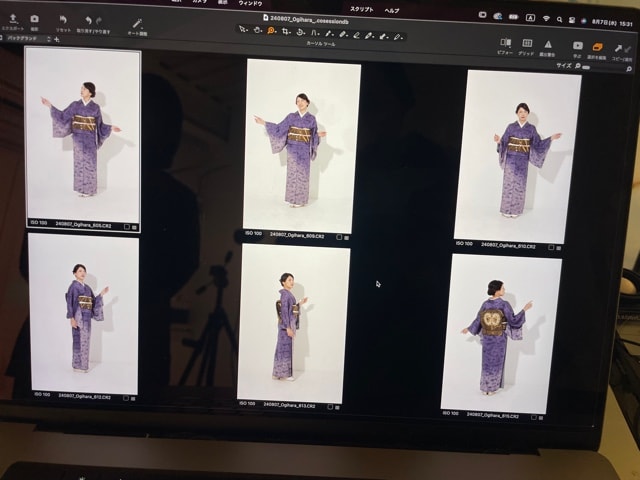This screenshot has width=640, height=480.
Task: Select thumbnail 240807_Ogihara_615.CR2 back view
Action: click(501, 334)
